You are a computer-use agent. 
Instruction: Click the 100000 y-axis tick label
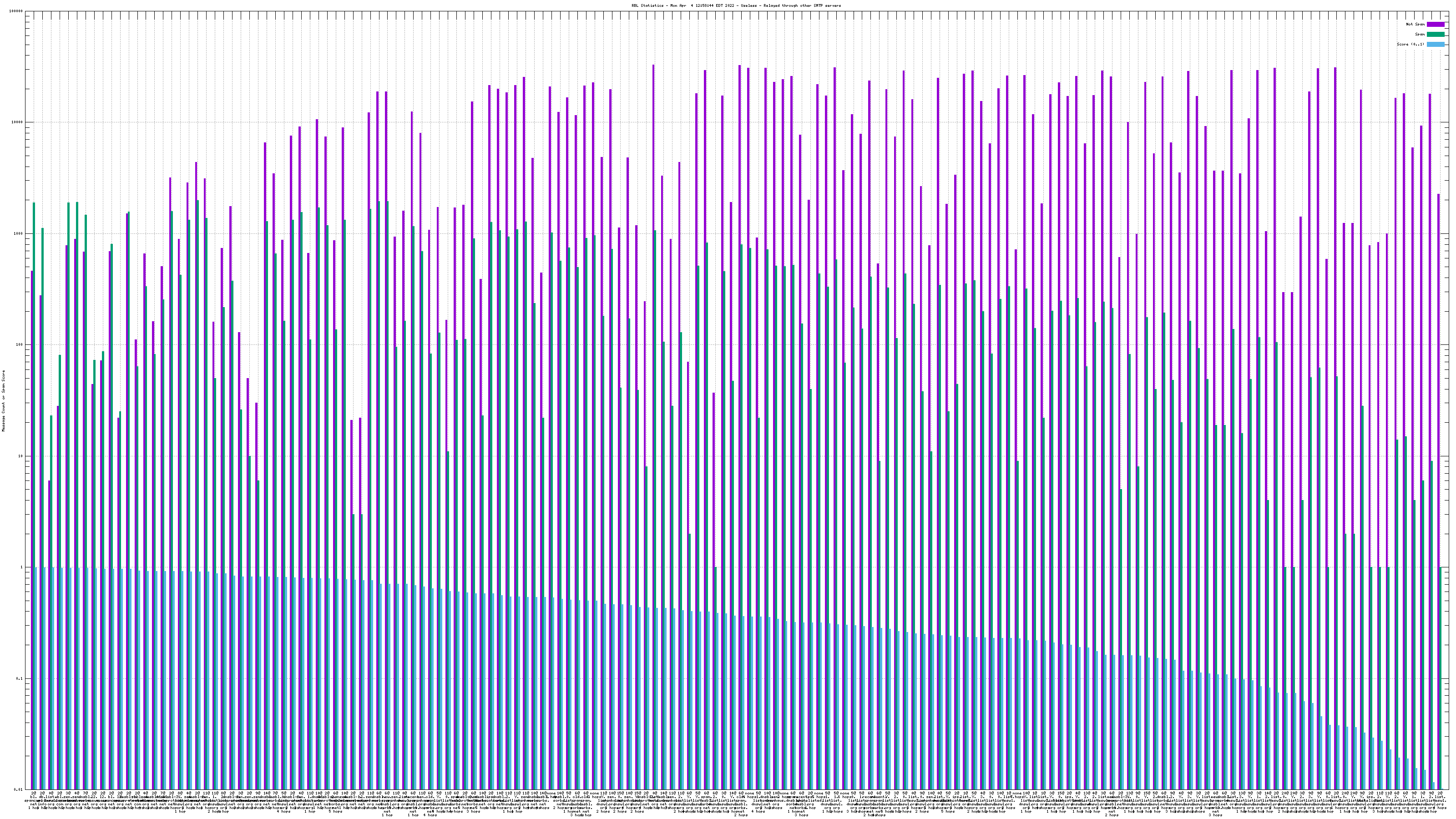point(17,11)
